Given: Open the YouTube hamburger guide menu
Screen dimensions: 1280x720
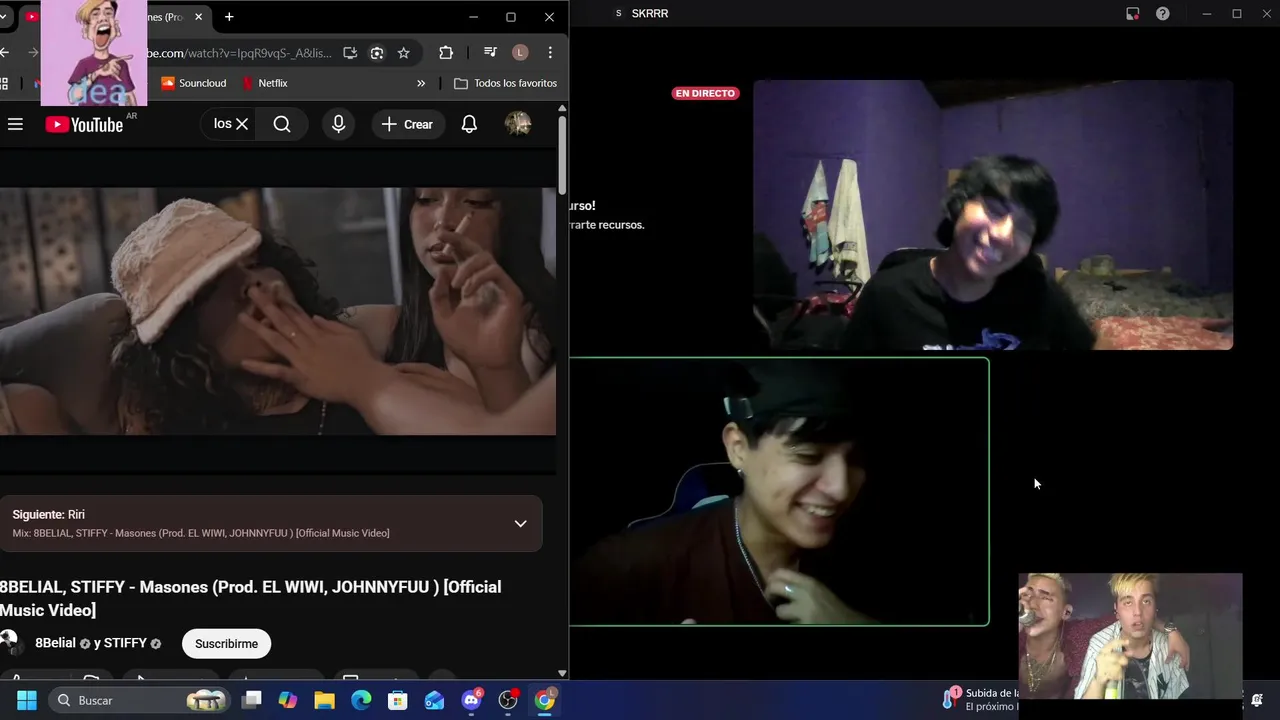Looking at the screenshot, I should coord(15,124).
